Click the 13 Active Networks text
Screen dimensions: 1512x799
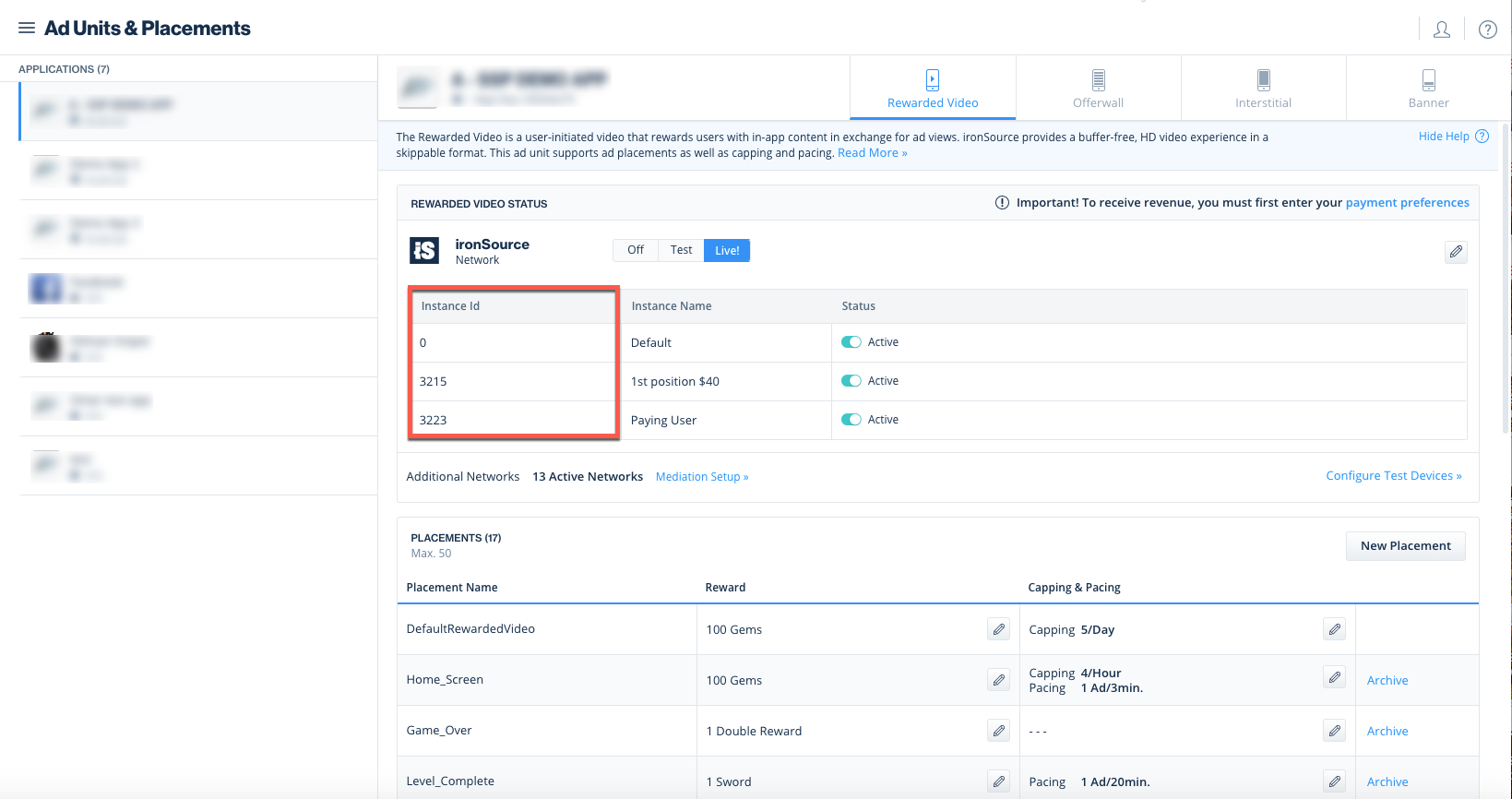coord(588,477)
